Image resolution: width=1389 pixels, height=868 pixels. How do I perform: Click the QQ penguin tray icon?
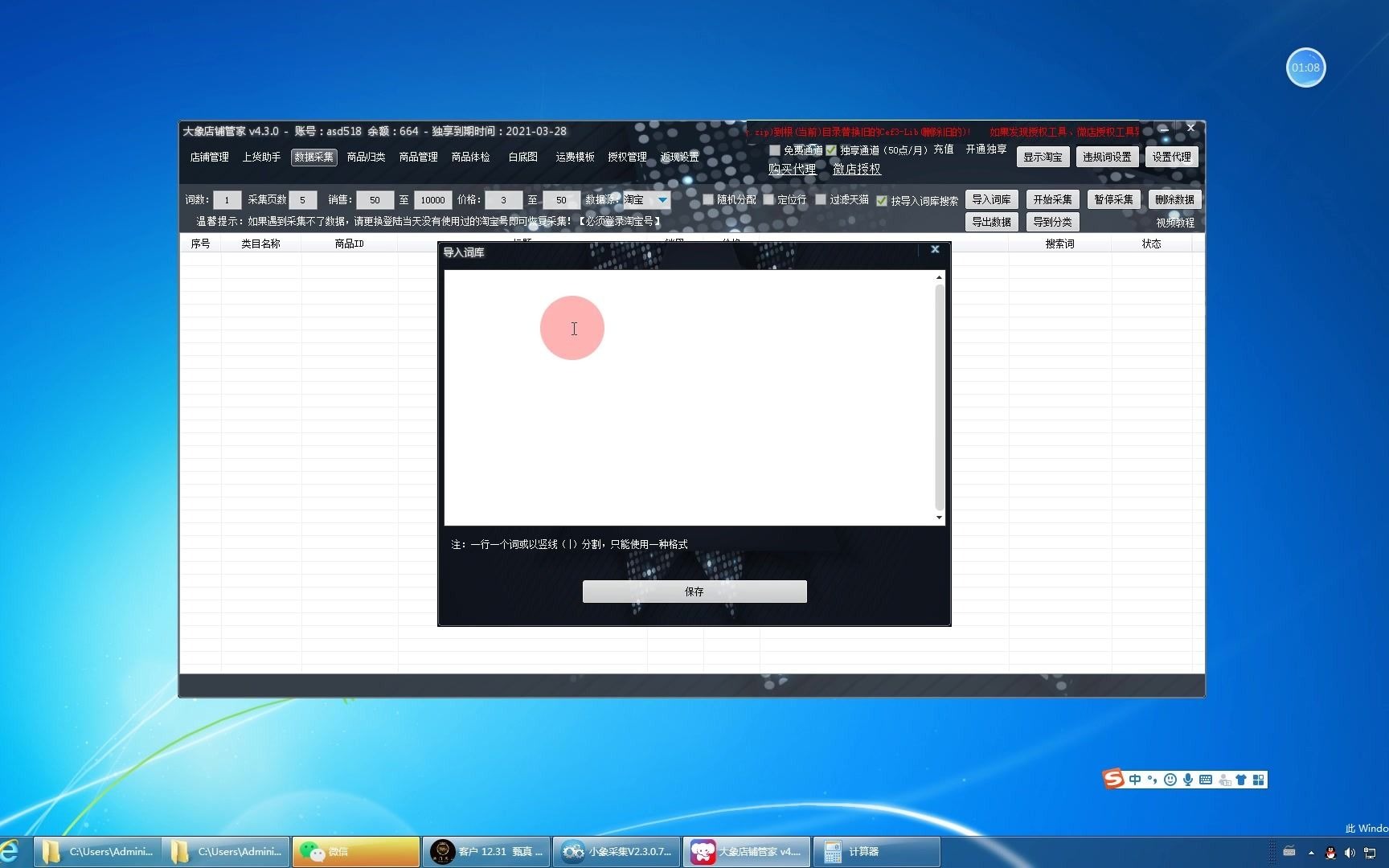1331,853
